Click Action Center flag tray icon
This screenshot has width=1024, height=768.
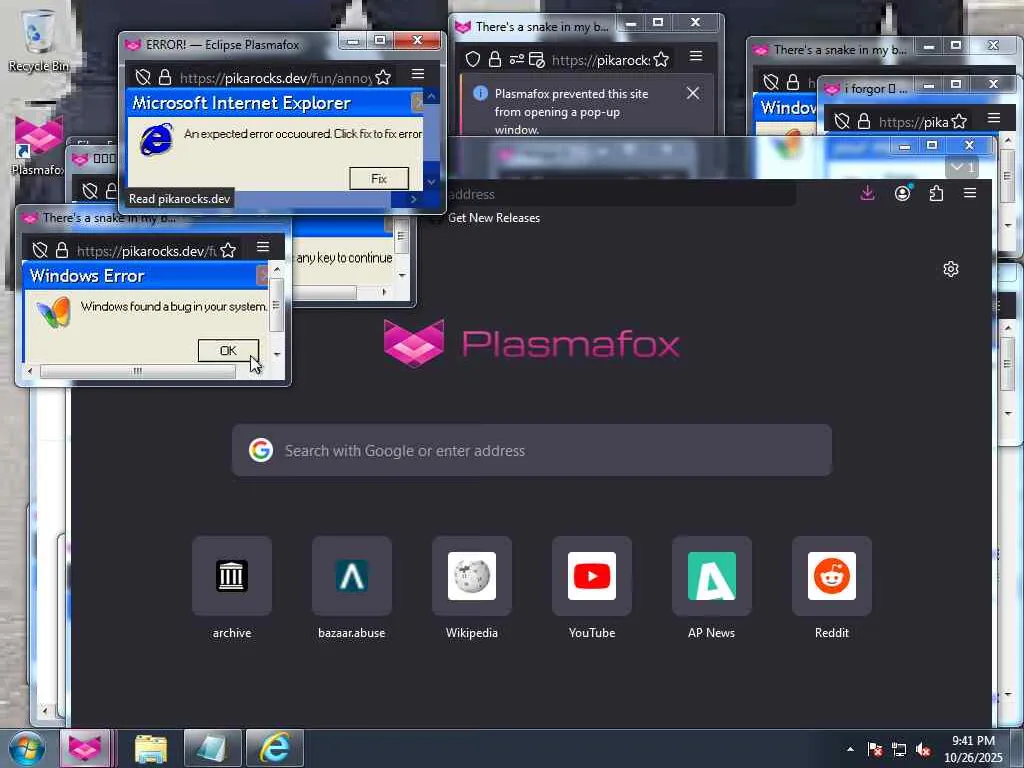pos(875,750)
